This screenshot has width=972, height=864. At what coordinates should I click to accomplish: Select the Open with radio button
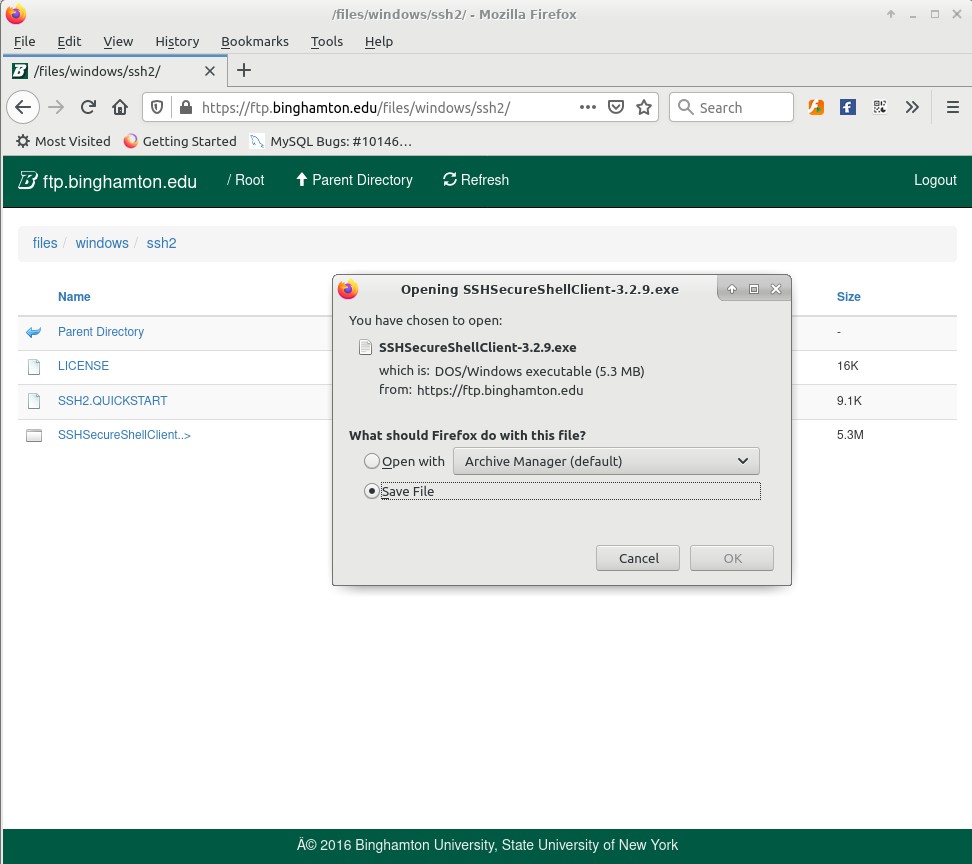click(x=372, y=461)
